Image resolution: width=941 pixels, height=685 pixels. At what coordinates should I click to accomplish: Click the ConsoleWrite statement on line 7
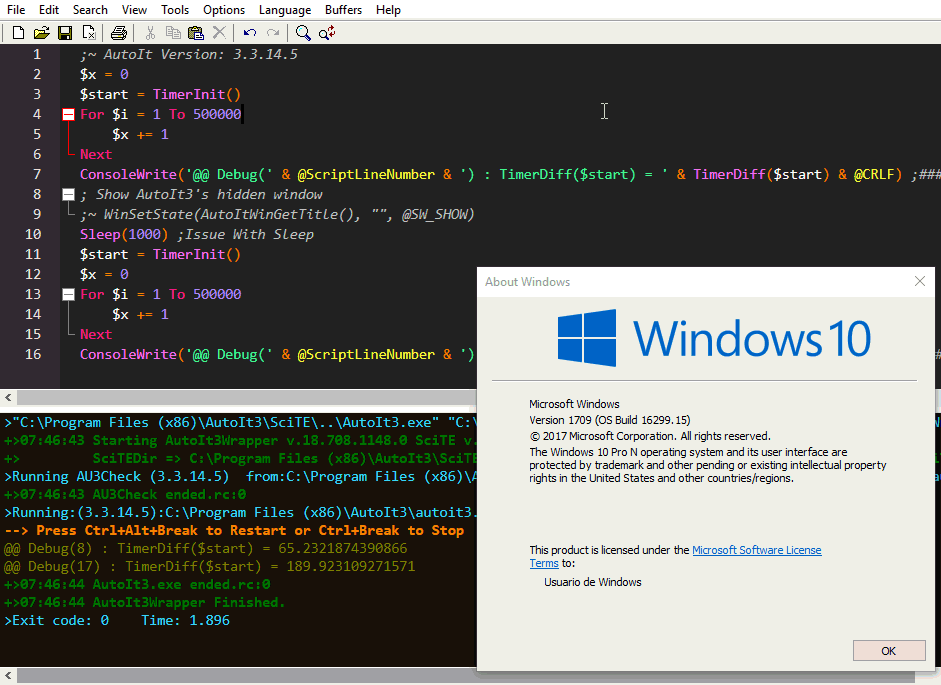510,174
